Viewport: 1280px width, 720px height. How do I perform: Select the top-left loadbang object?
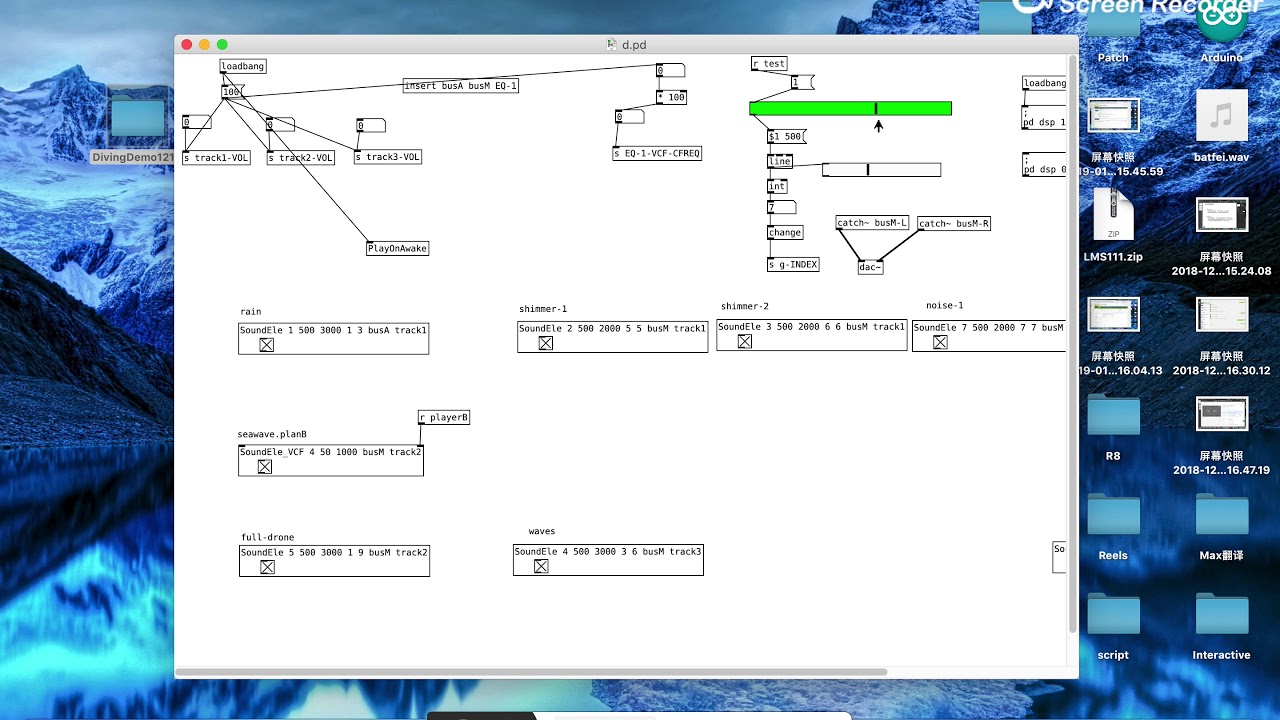point(243,67)
